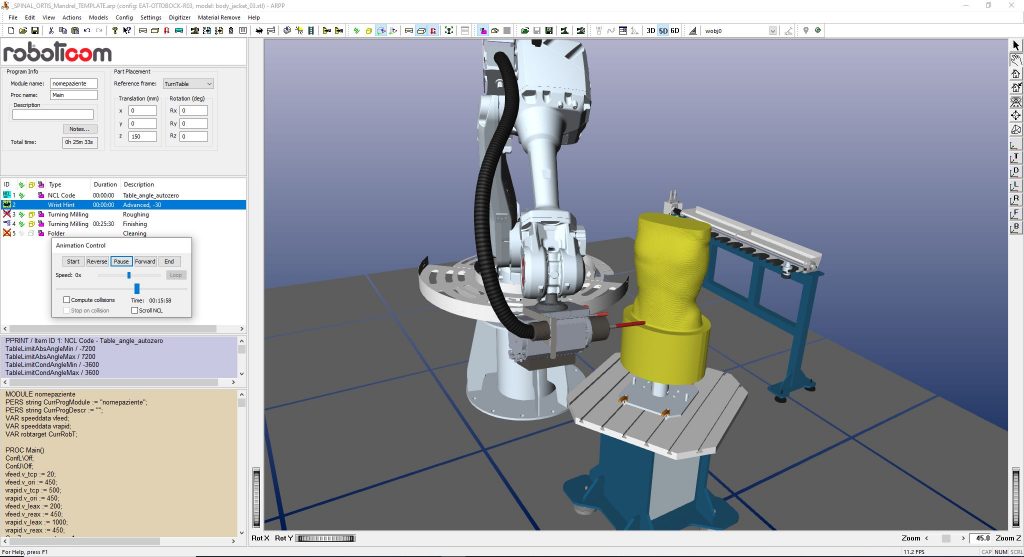Open the Digitizer menu
Viewport: 1024px width, 557px height.
pos(179,17)
